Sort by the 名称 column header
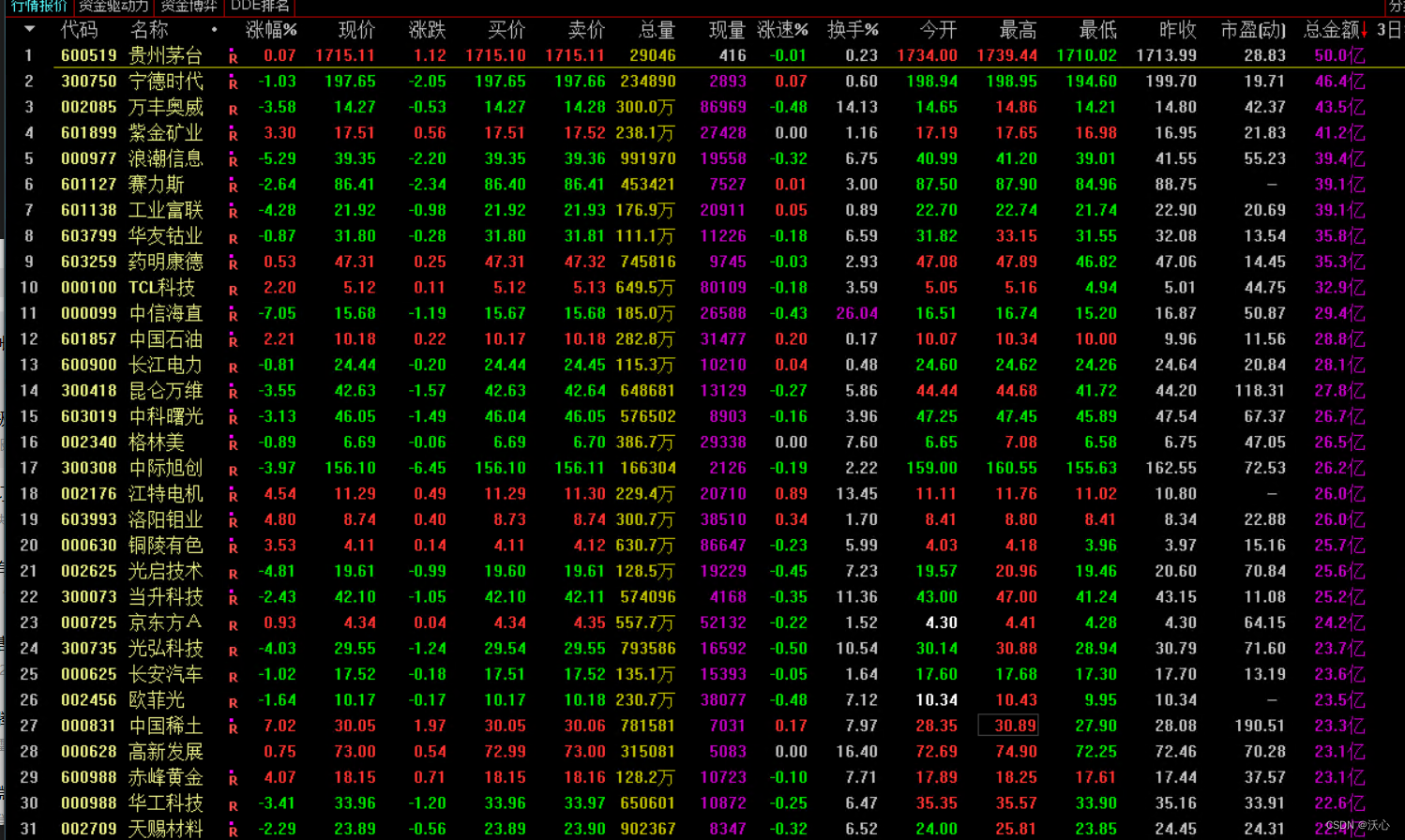Viewport: 1405px width, 840px height. (148, 30)
